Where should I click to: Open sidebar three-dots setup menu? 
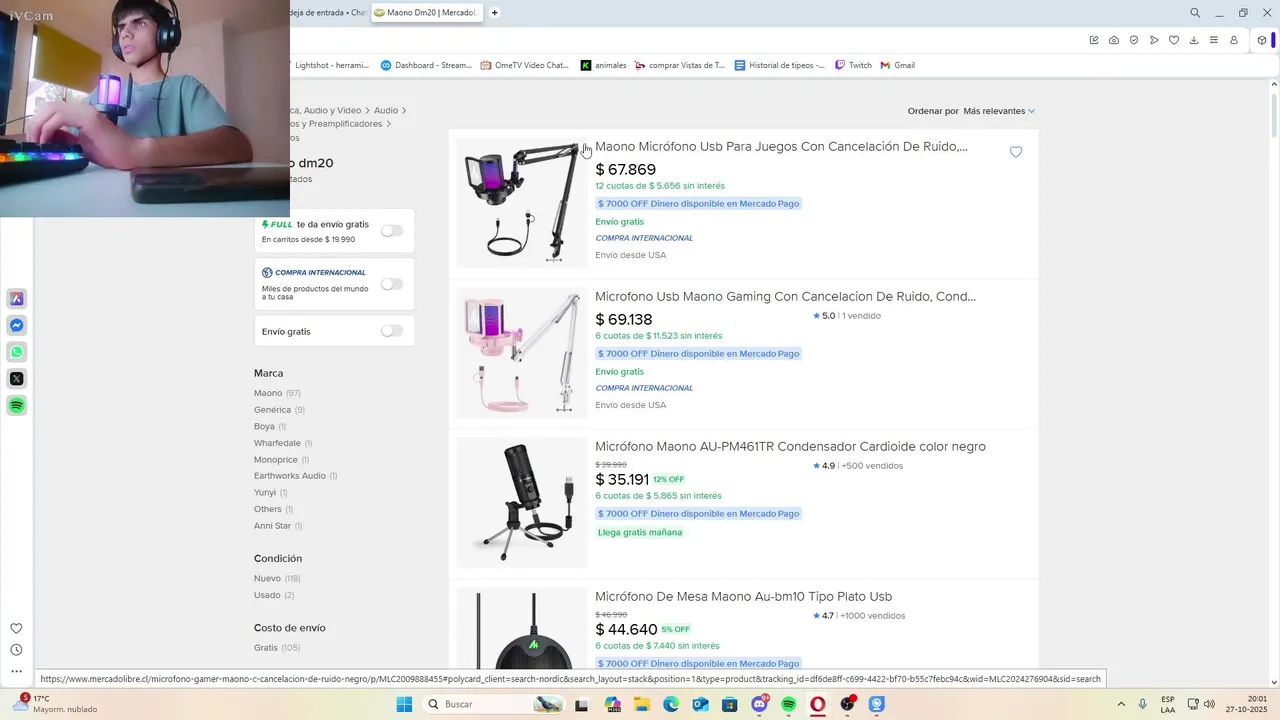pyautogui.click(x=16, y=671)
